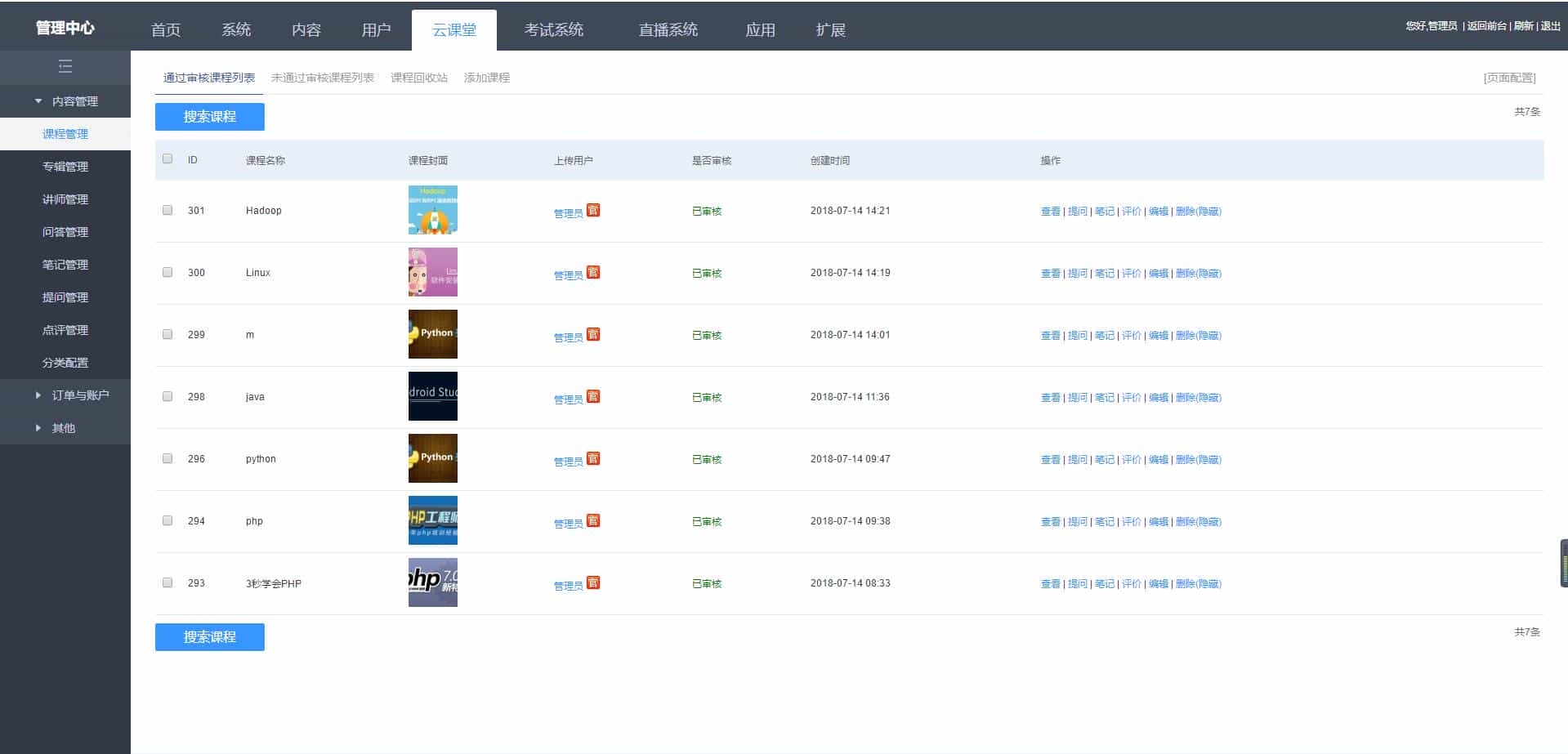1568x754 pixels.
Task: Click the sidebar collapse hamburger icon
Action: click(x=65, y=67)
